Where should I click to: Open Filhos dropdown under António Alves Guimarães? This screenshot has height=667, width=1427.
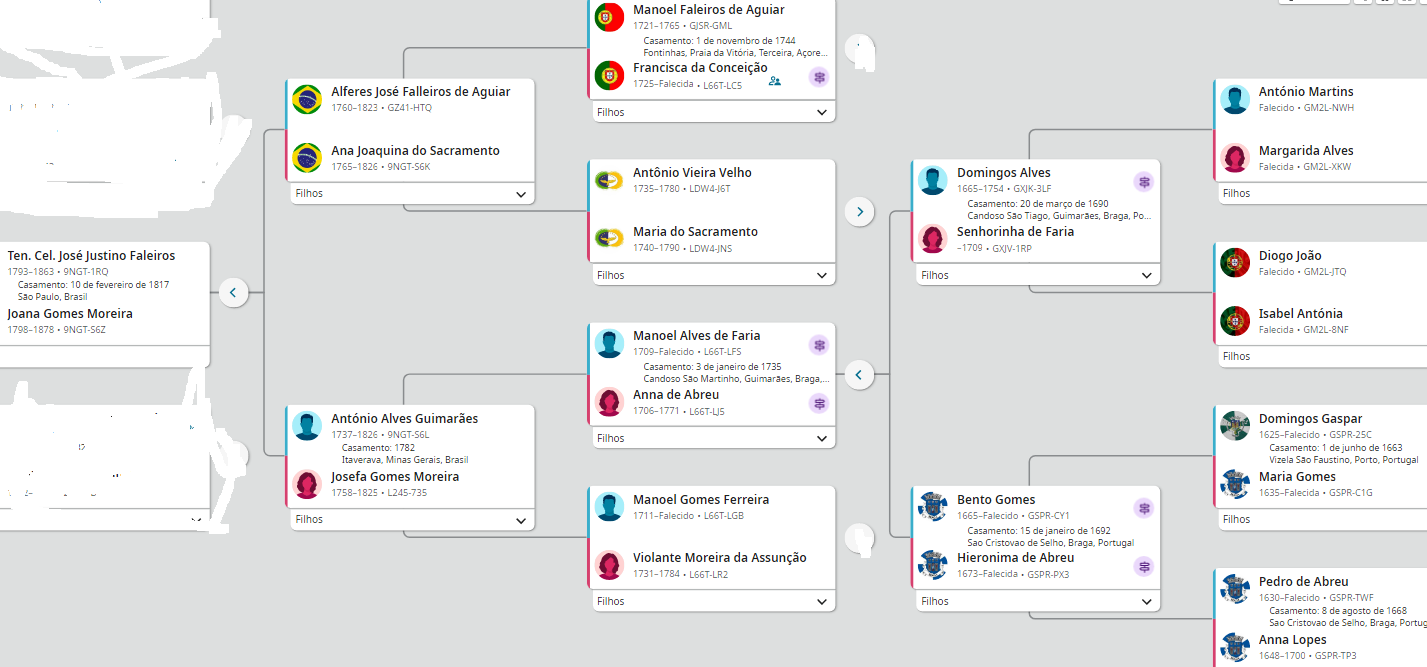[x=520, y=520]
